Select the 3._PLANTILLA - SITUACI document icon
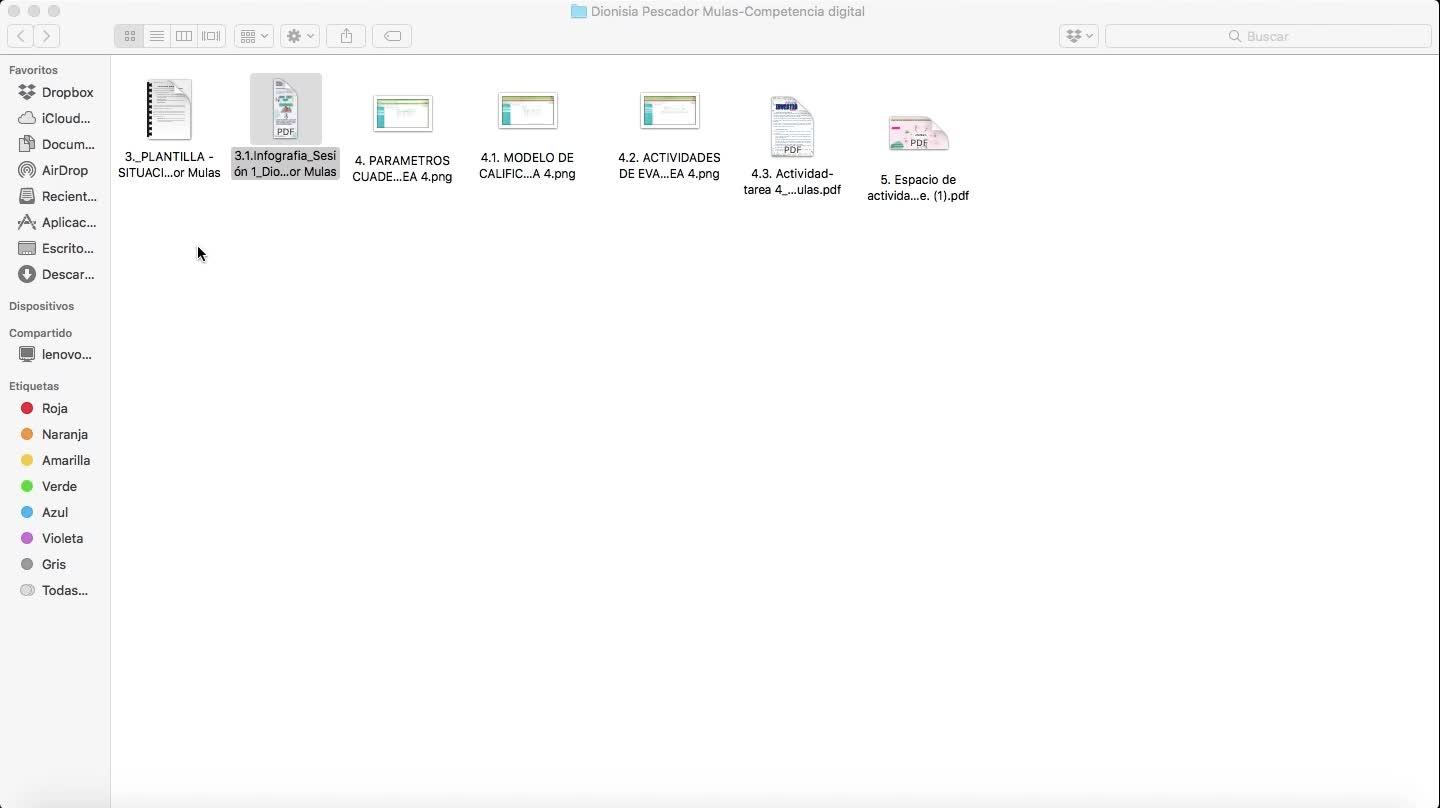This screenshot has width=1440, height=808. point(169,109)
